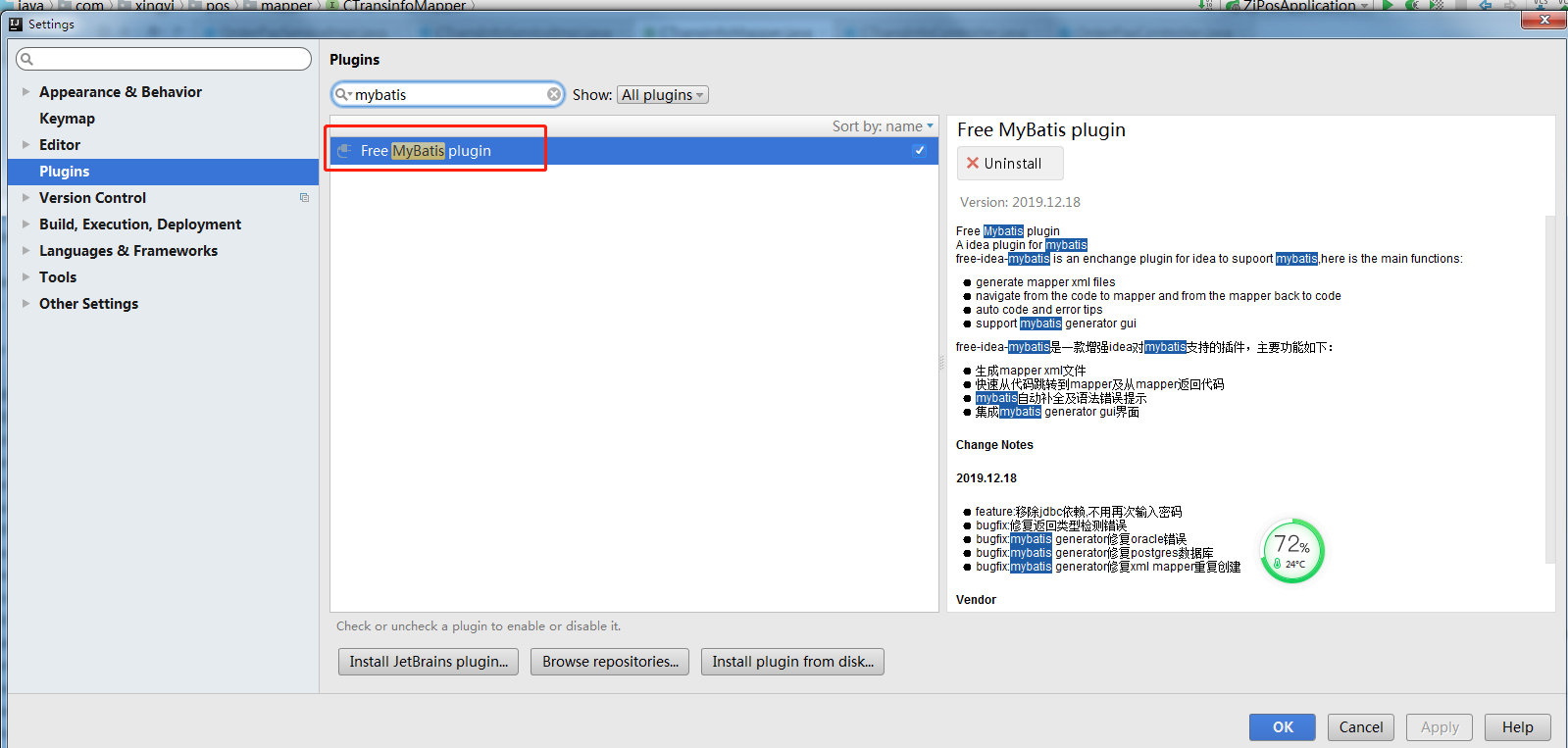Start debugging with the bug icon
1568x748 pixels.
(1412, 5)
